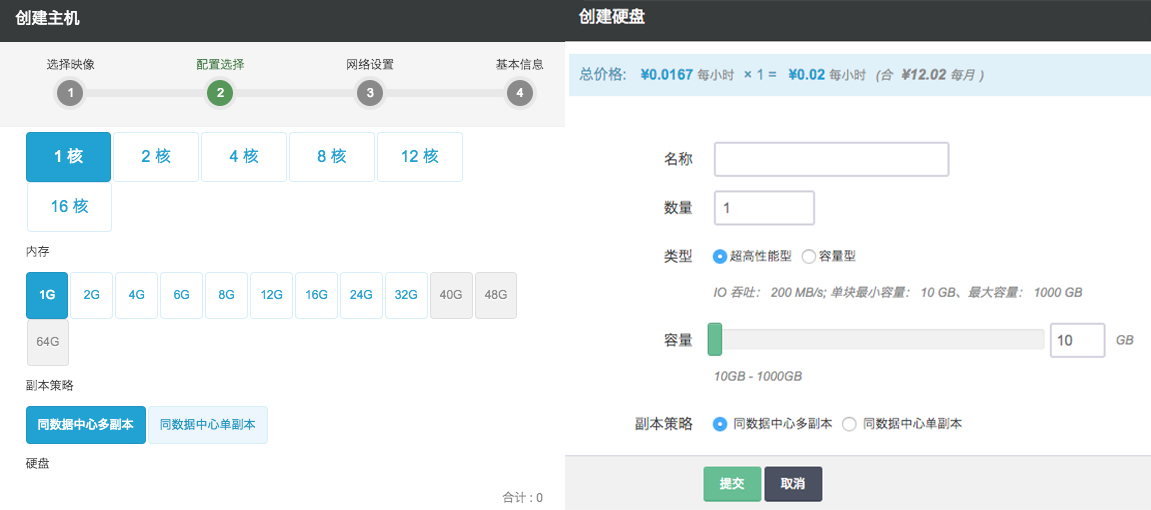
Task: Choose the 2 核 CPU option
Action: point(156,156)
